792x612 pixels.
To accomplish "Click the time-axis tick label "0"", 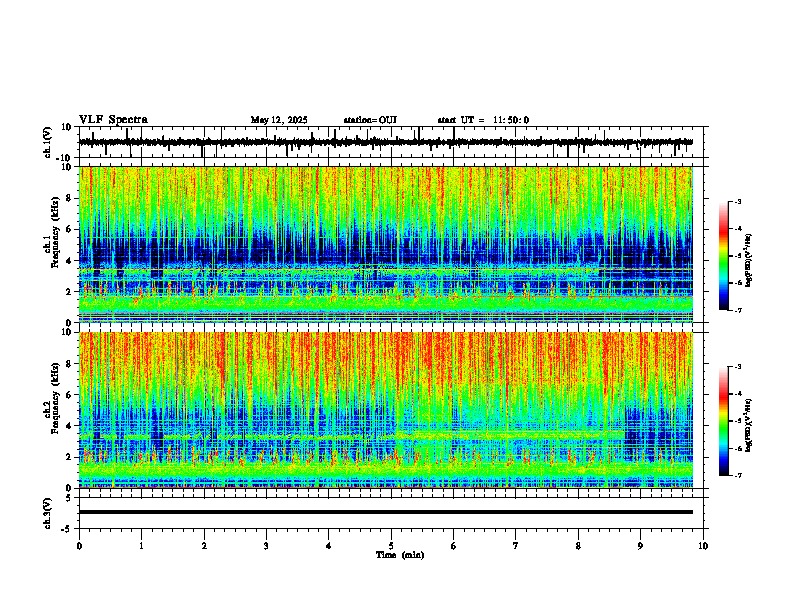I will coord(79,546).
